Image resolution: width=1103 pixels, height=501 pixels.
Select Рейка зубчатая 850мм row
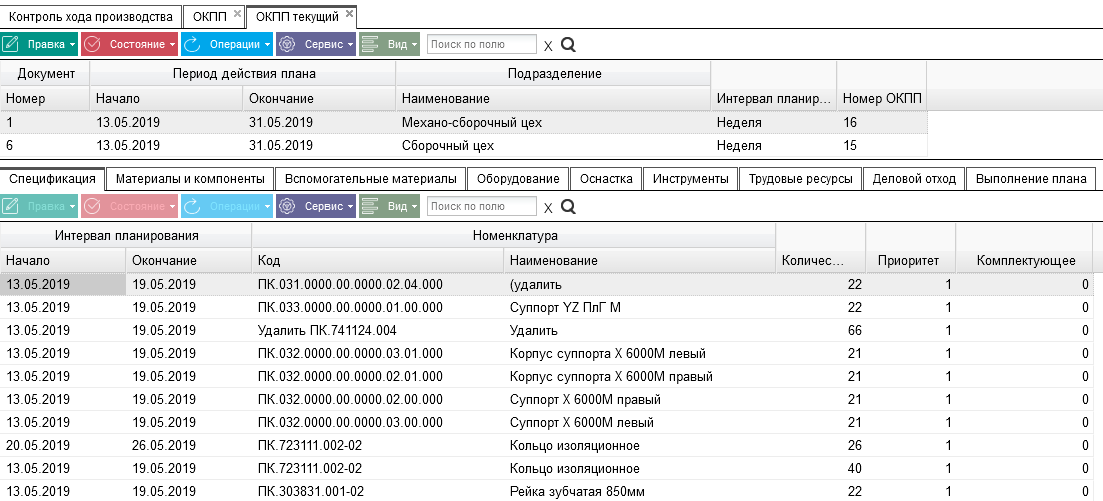pyautogui.click(x=547, y=491)
